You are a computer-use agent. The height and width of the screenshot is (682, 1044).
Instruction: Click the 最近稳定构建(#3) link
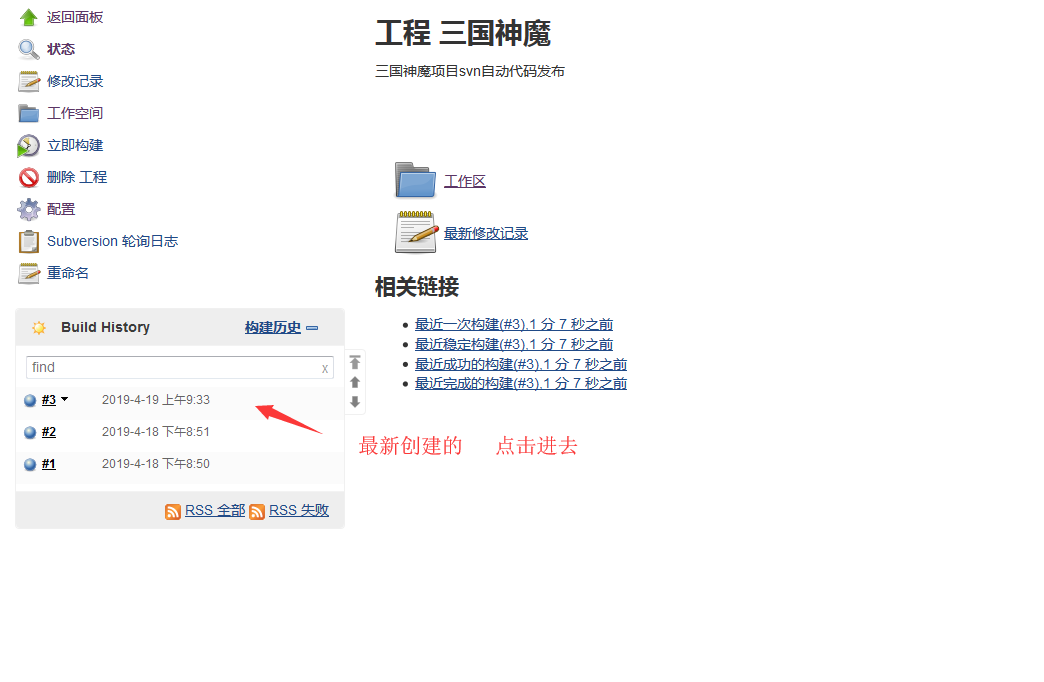(x=513, y=344)
